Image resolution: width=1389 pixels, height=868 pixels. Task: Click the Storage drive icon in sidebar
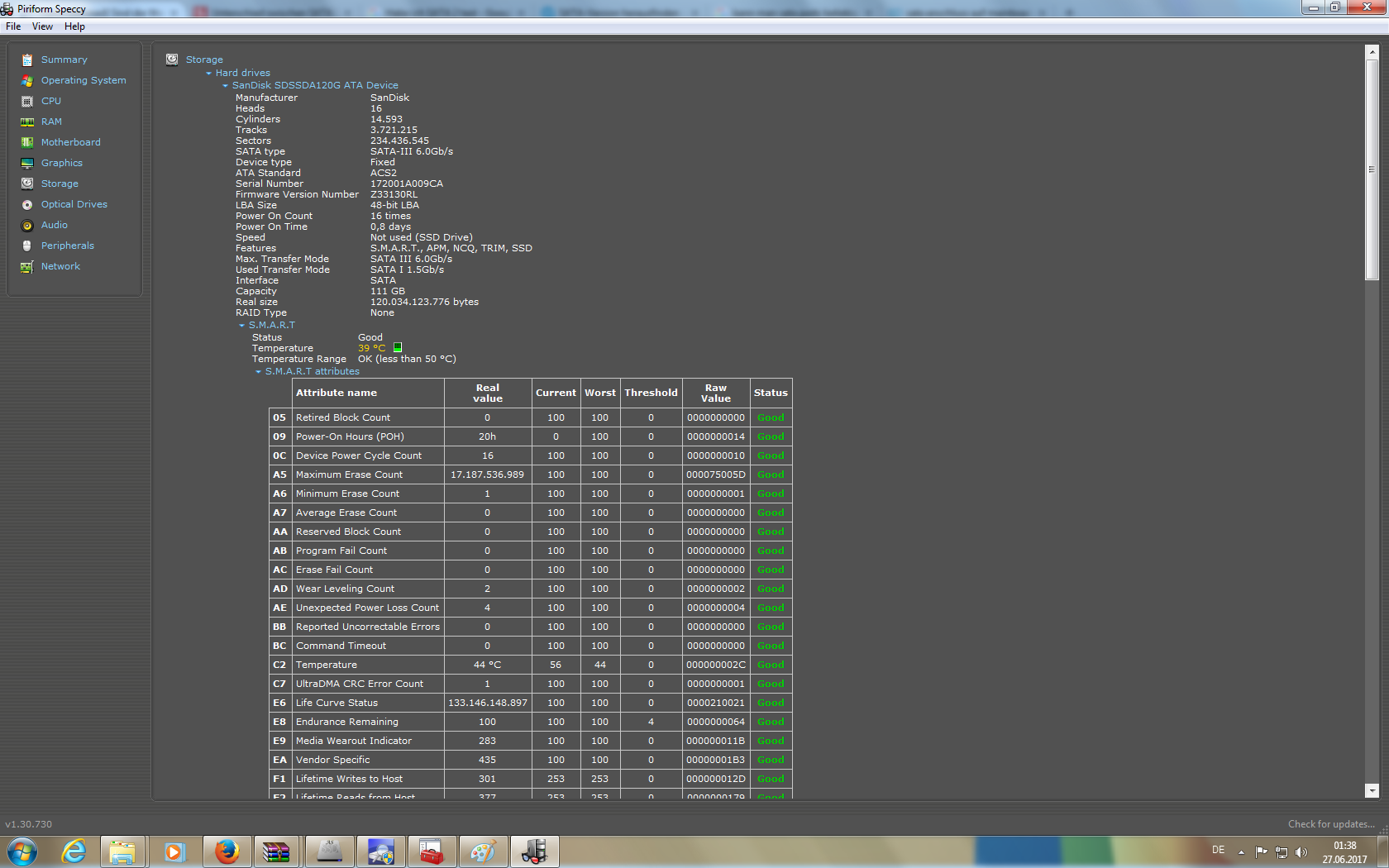27,184
